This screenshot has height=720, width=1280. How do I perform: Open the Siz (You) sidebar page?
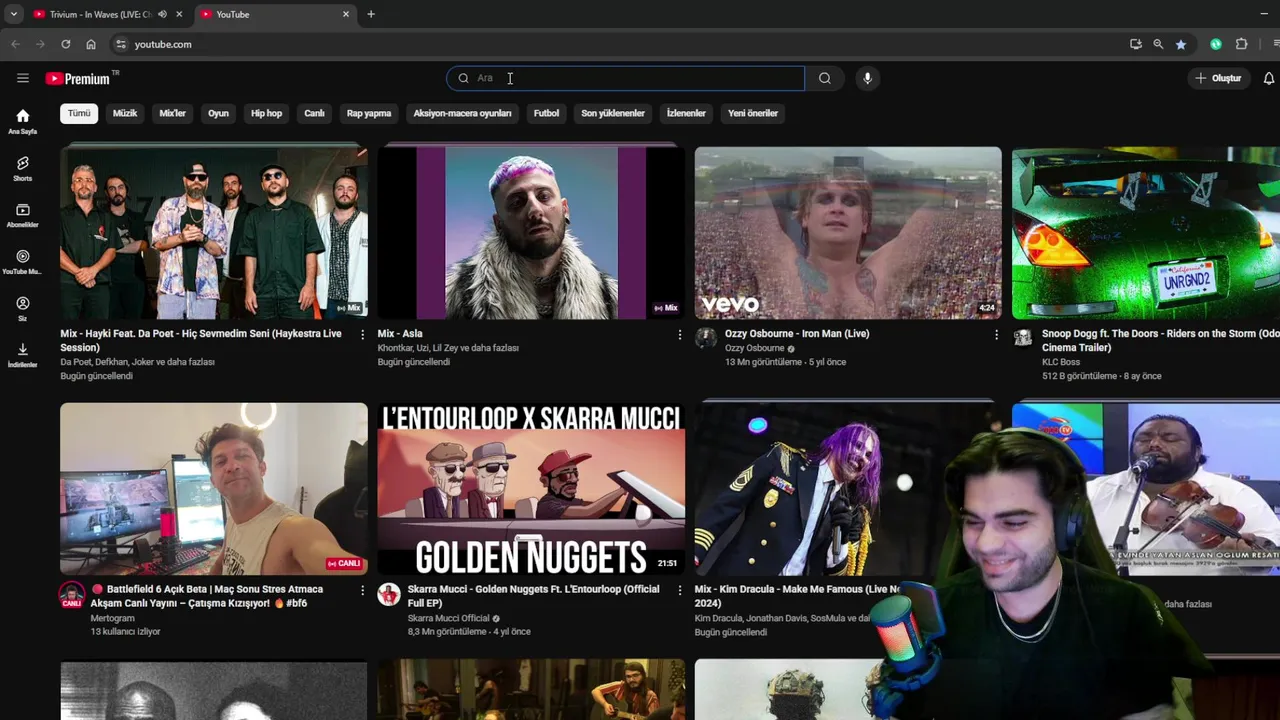point(23,308)
